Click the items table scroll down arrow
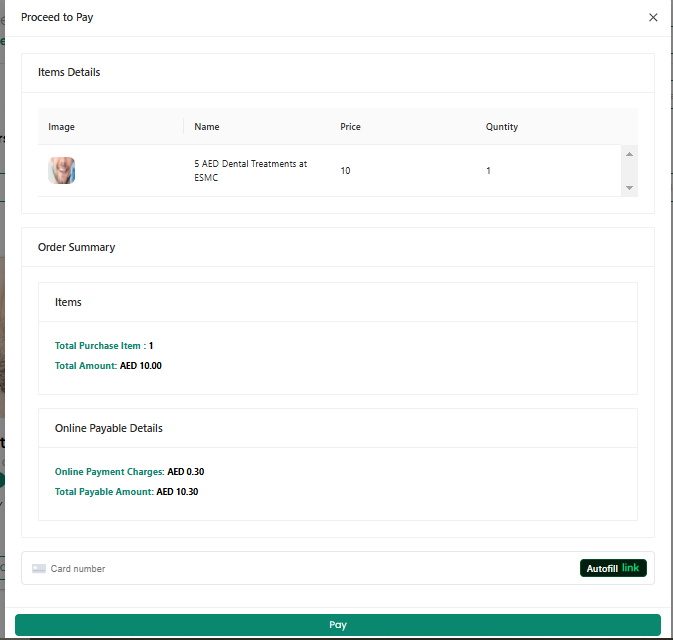Screen dimensions: 673x640 click(x=629, y=188)
